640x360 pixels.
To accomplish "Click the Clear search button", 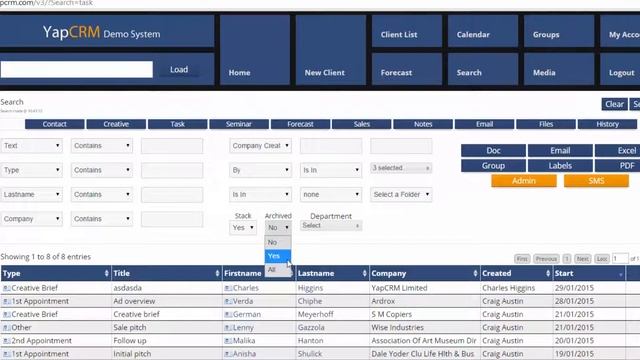I will click(614, 104).
